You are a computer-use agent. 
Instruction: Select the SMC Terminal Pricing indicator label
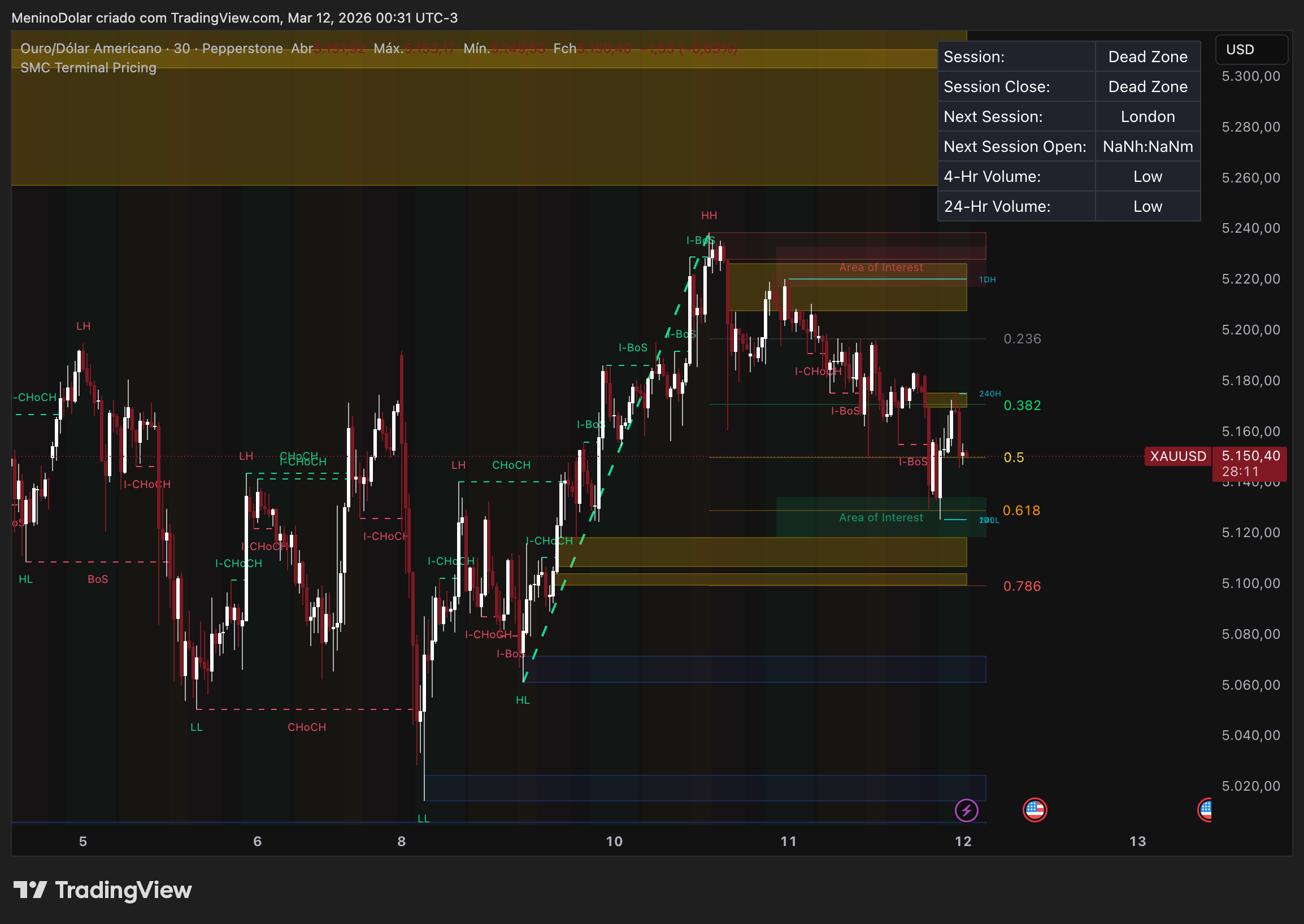pyautogui.click(x=88, y=67)
